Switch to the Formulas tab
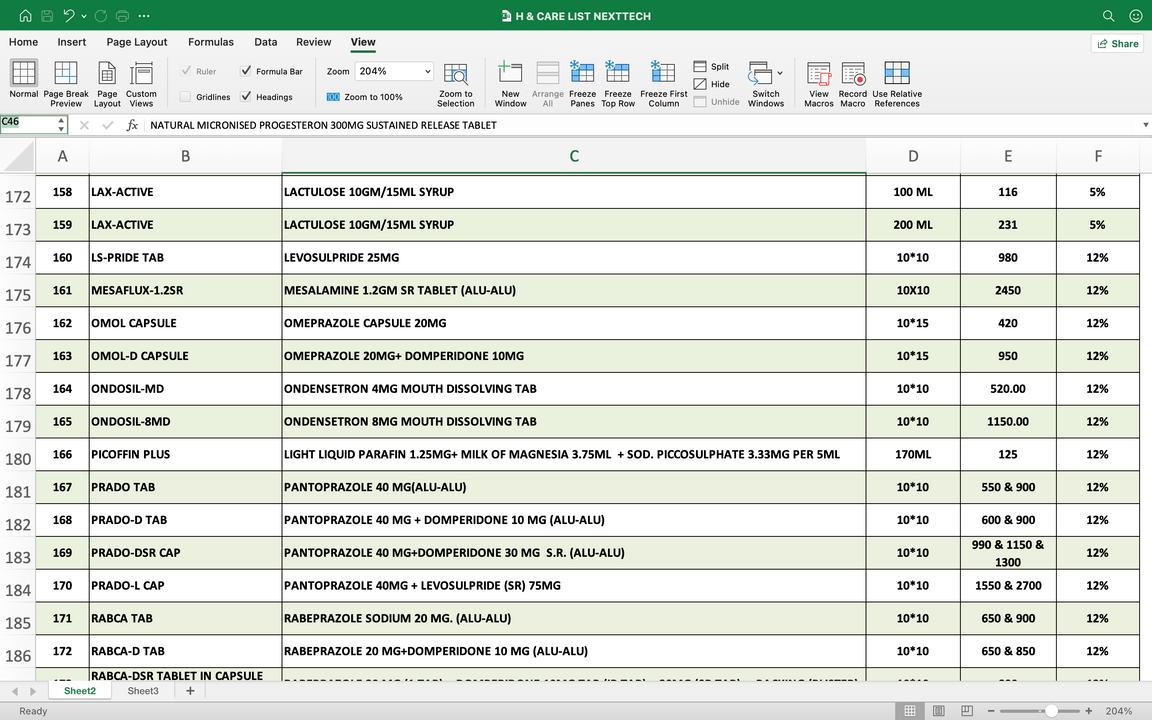The height and width of the screenshot is (720, 1152). click(x=211, y=42)
